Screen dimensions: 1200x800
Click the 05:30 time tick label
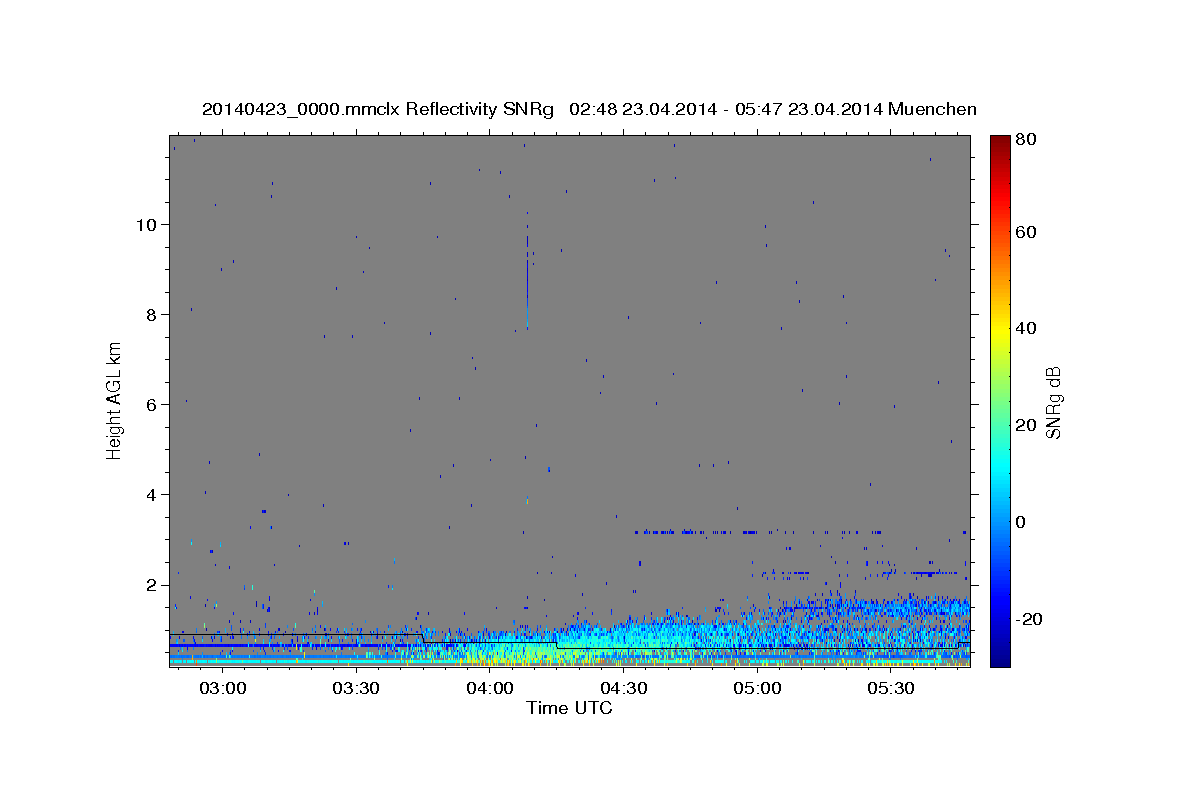[x=891, y=688]
